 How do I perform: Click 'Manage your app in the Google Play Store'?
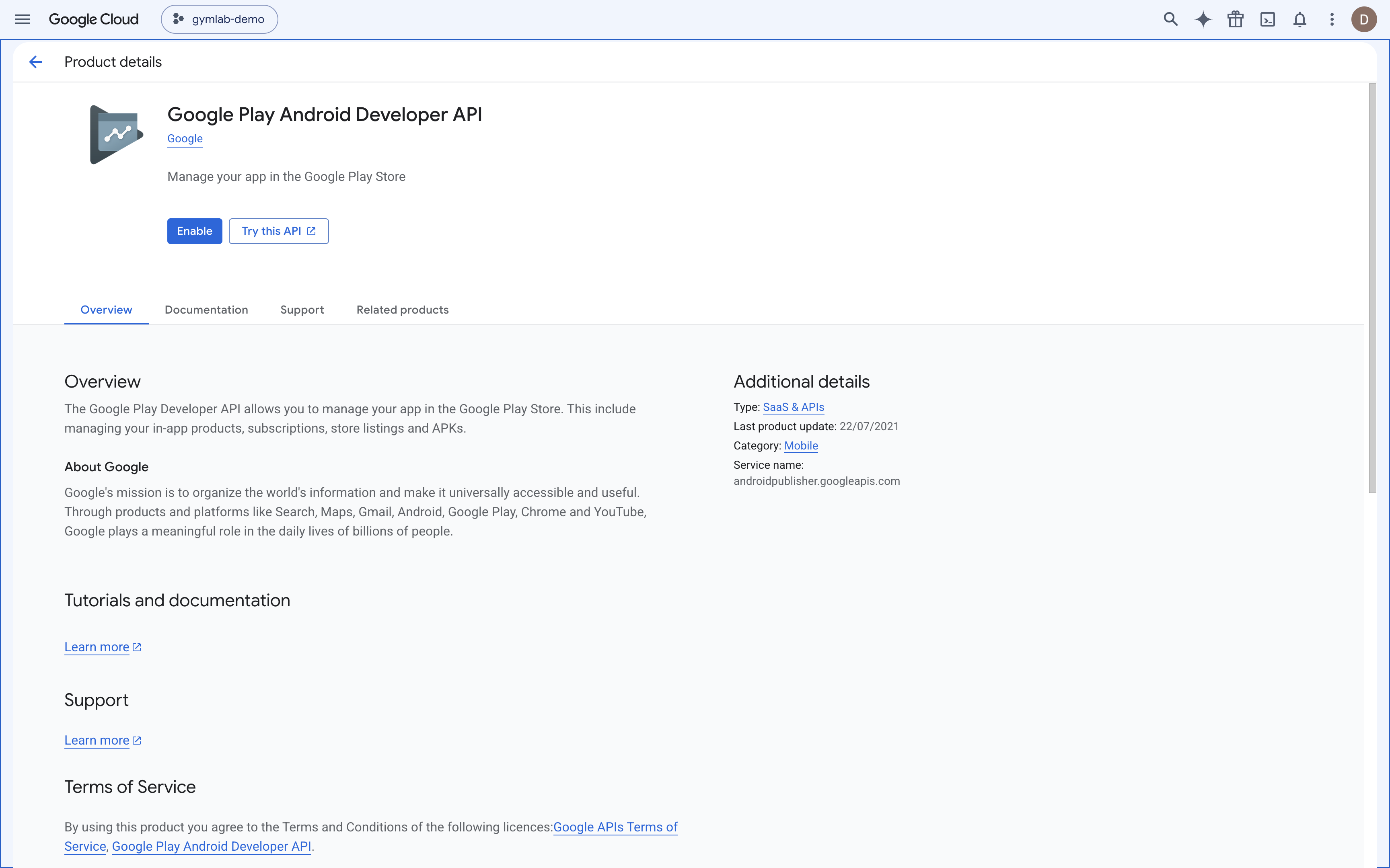[286, 177]
